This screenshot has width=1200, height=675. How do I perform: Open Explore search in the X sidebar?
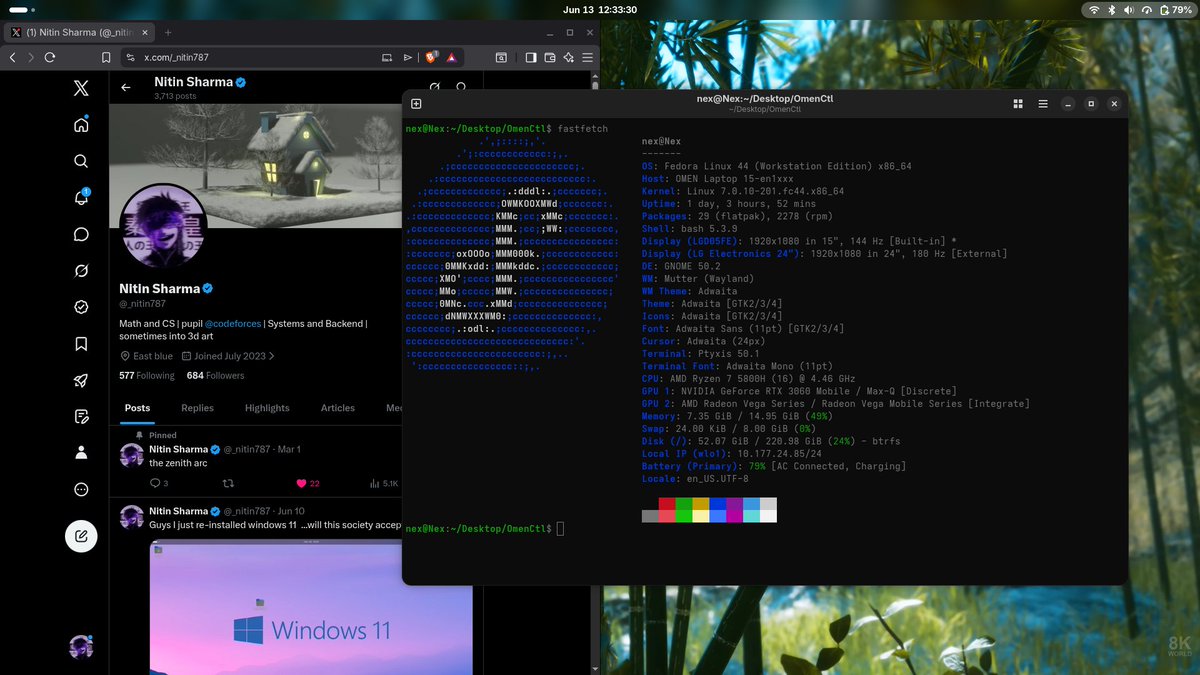(81, 161)
